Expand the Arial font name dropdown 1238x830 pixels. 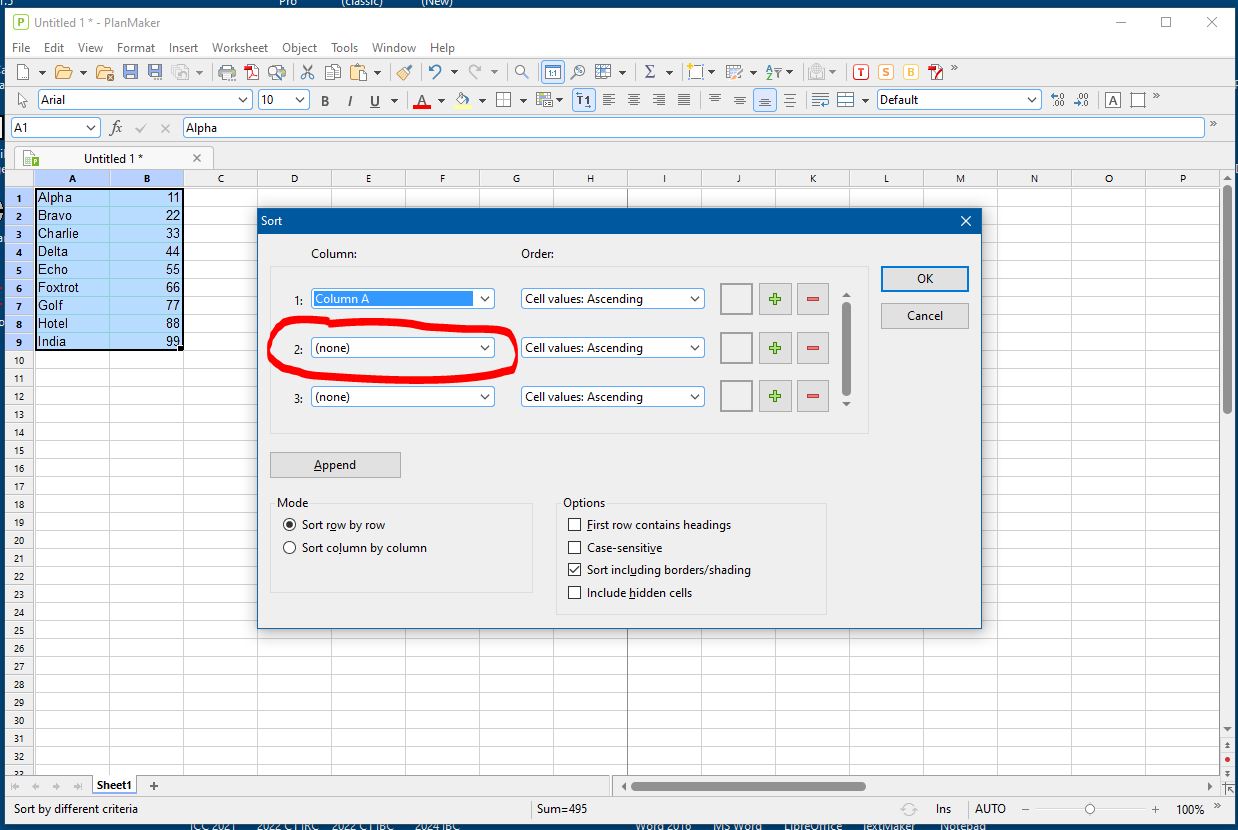(x=243, y=100)
